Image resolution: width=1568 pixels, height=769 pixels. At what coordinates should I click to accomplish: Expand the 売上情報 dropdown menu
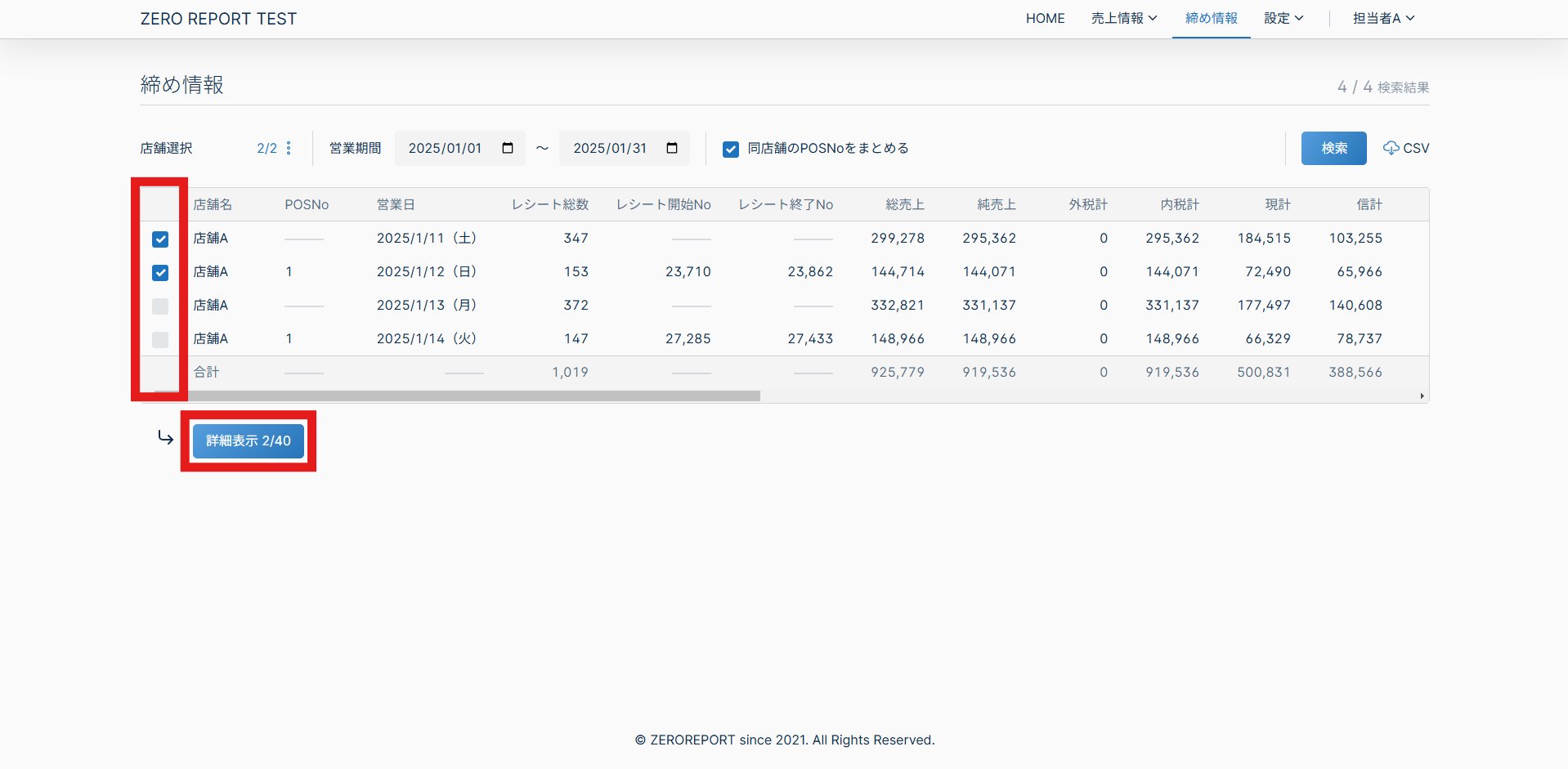[x=1123, y=18]
